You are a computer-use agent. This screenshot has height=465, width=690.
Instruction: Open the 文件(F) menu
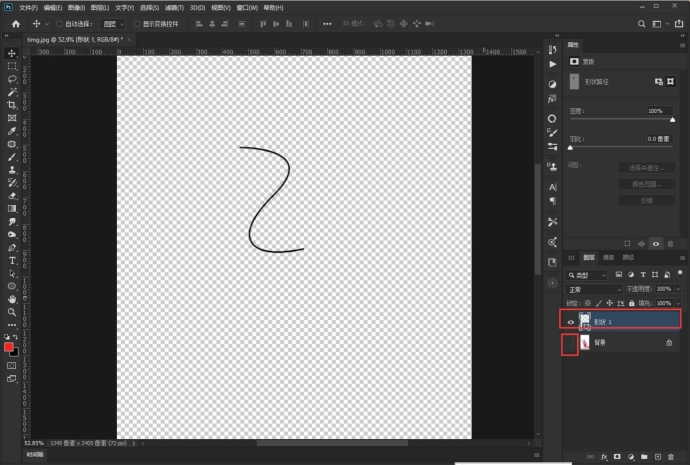[29, 7]
